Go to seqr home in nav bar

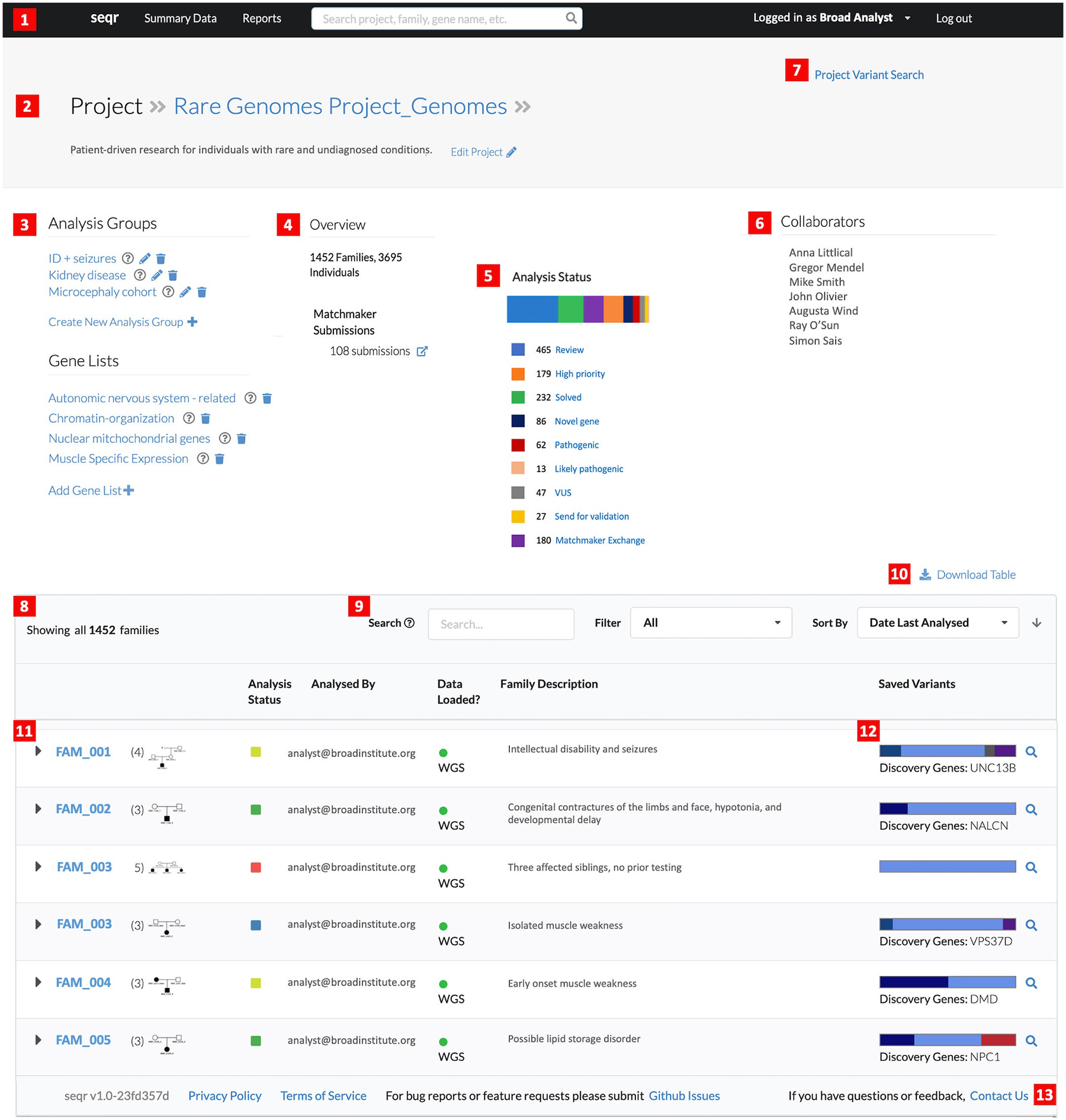point(104,18)
